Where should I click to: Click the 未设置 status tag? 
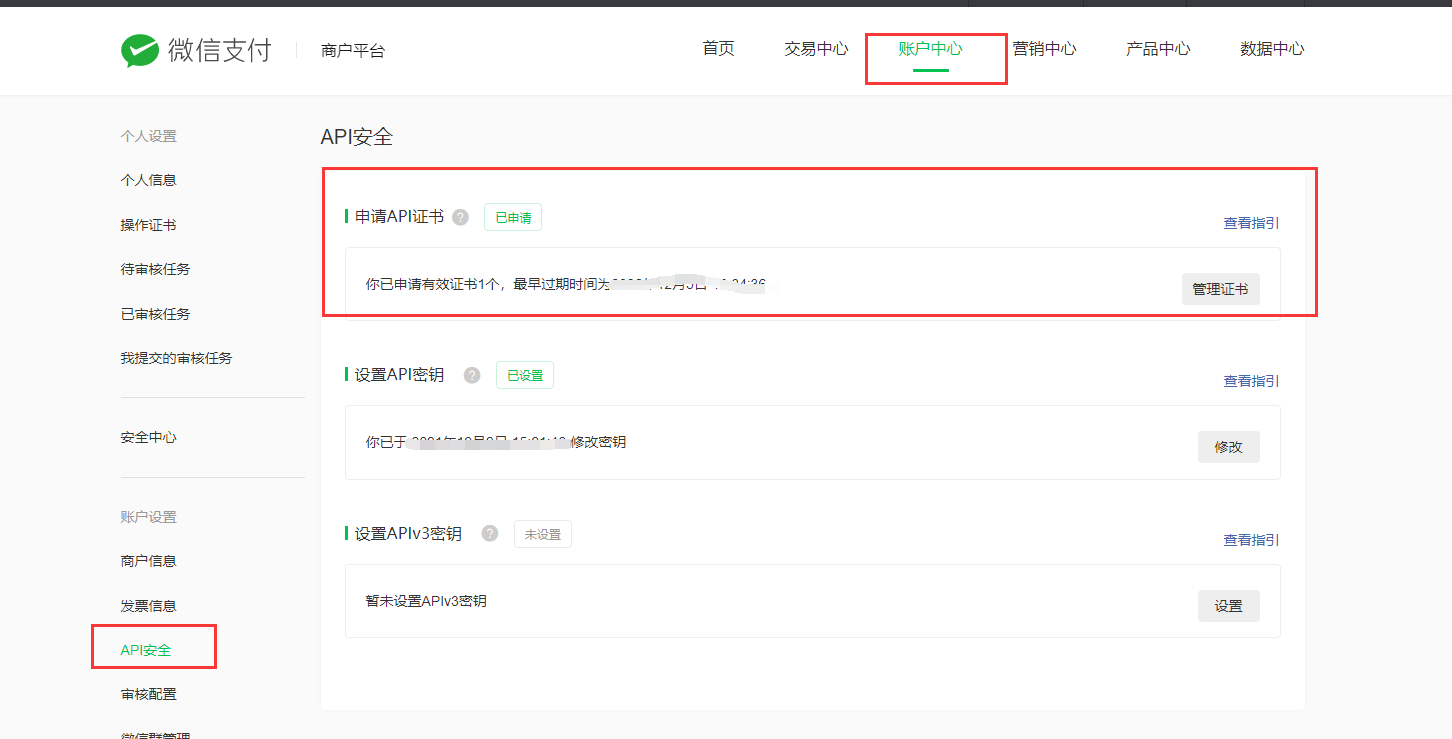[x=543, y=534]
